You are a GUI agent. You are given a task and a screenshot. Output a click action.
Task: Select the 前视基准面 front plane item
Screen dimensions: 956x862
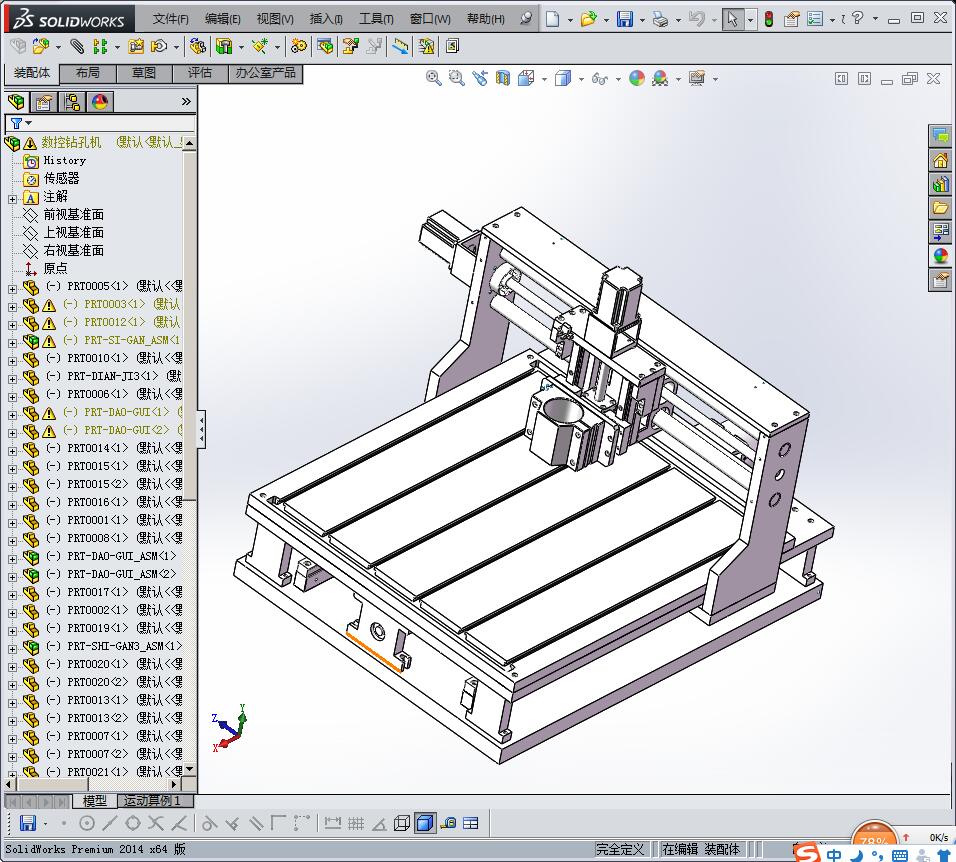tap(73, 215)
